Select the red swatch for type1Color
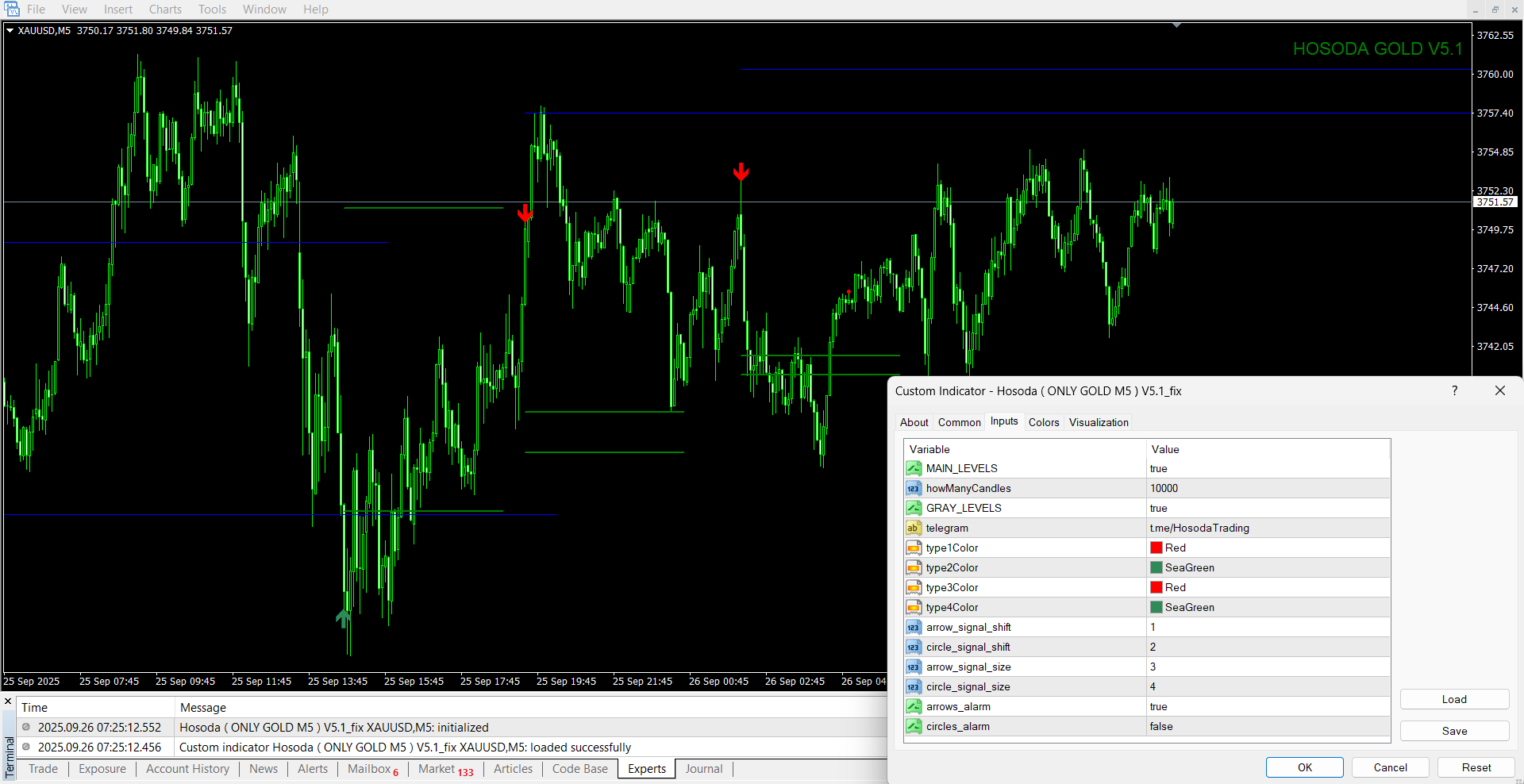 click(1156, 548)
